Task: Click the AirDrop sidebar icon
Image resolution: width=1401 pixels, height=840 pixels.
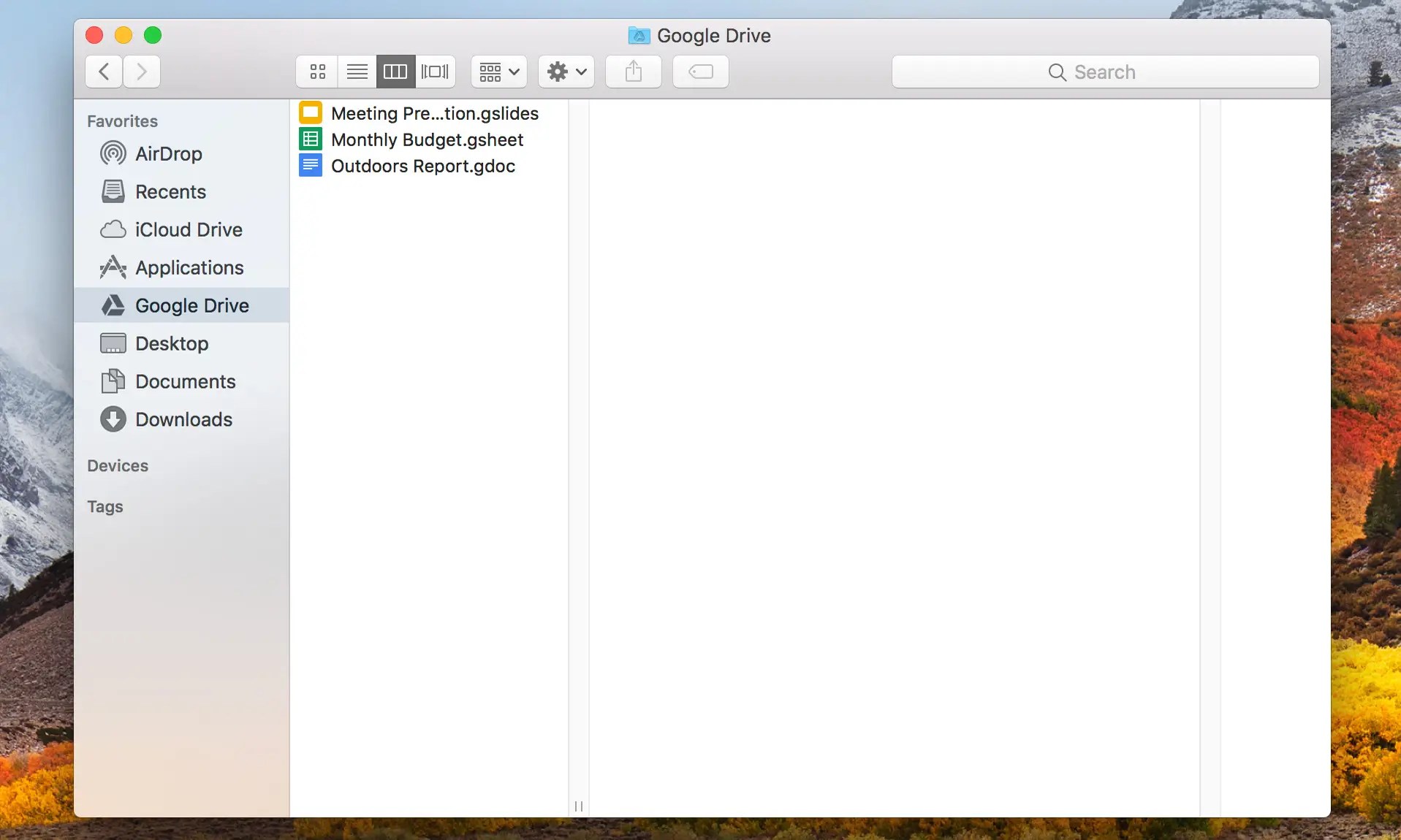Action: pyautogui.click(x=113, y=153)
